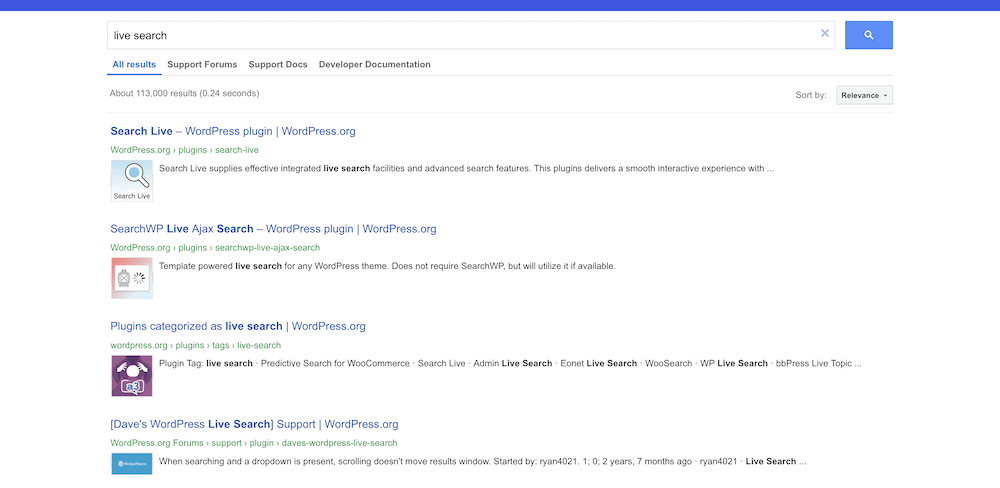Click the "daves-wordpress-live-search" breadcrumb URL
This screenshot has height=488, width=1000.
pos(254,443)
